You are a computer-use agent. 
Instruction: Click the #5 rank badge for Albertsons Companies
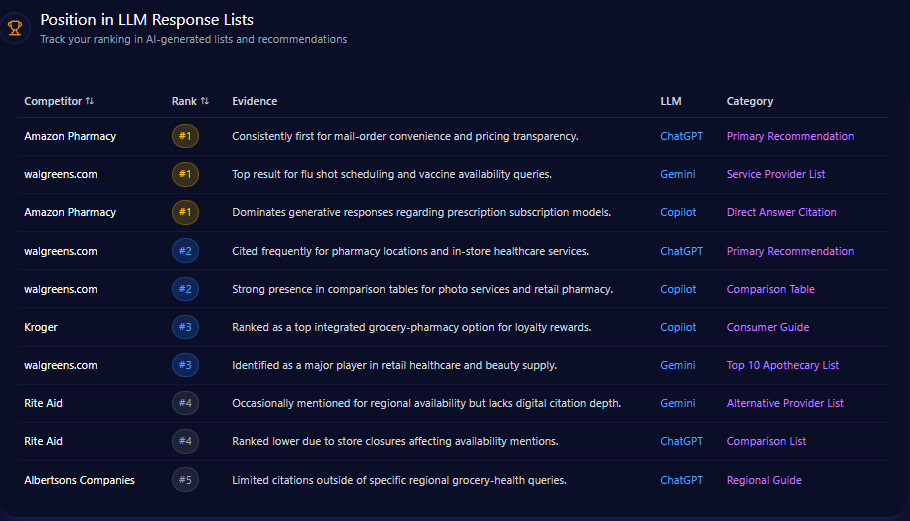click(185, 480)
